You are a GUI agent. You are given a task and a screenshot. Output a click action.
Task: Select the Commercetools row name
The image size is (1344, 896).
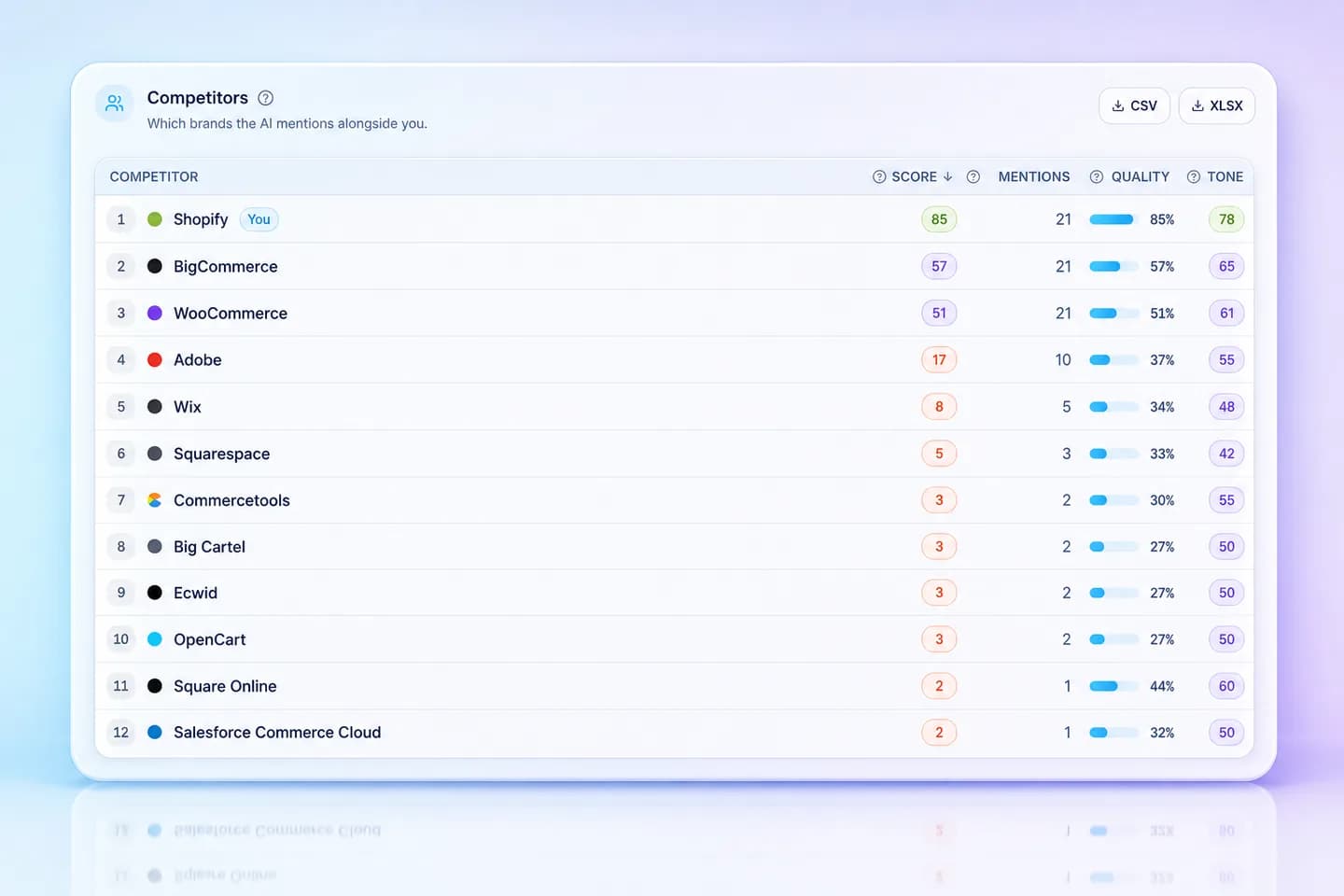tap(231, 500)
